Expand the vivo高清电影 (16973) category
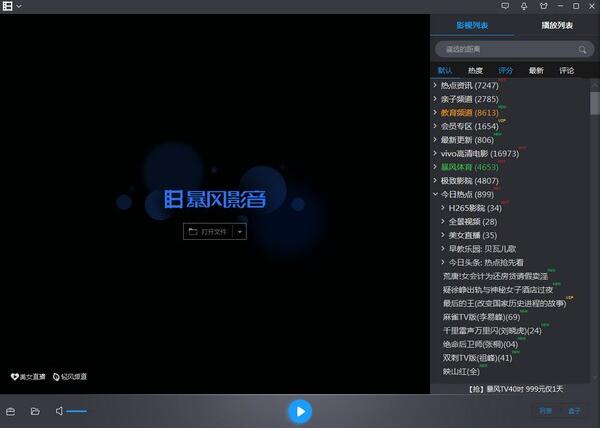 pyautogui.click(x=435, y=153)
